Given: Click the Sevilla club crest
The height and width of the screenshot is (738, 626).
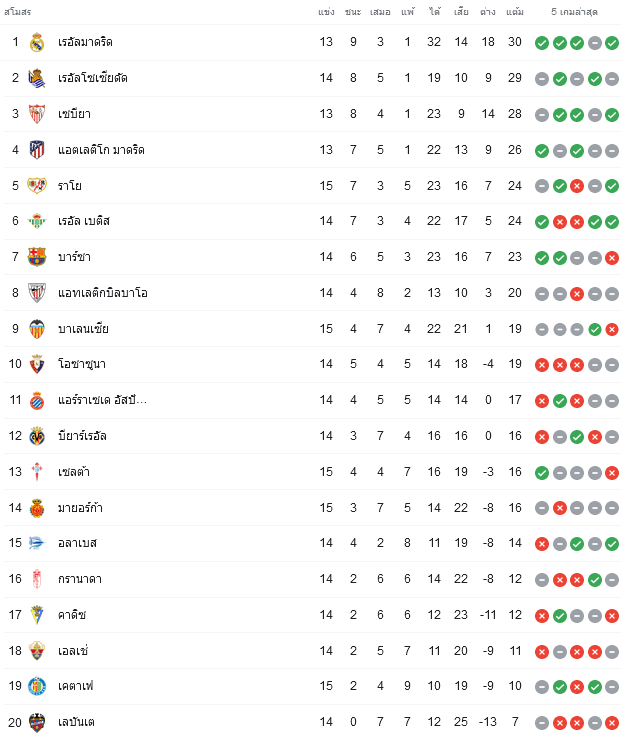Looking at the screenshot, I should tap(37, 114).
